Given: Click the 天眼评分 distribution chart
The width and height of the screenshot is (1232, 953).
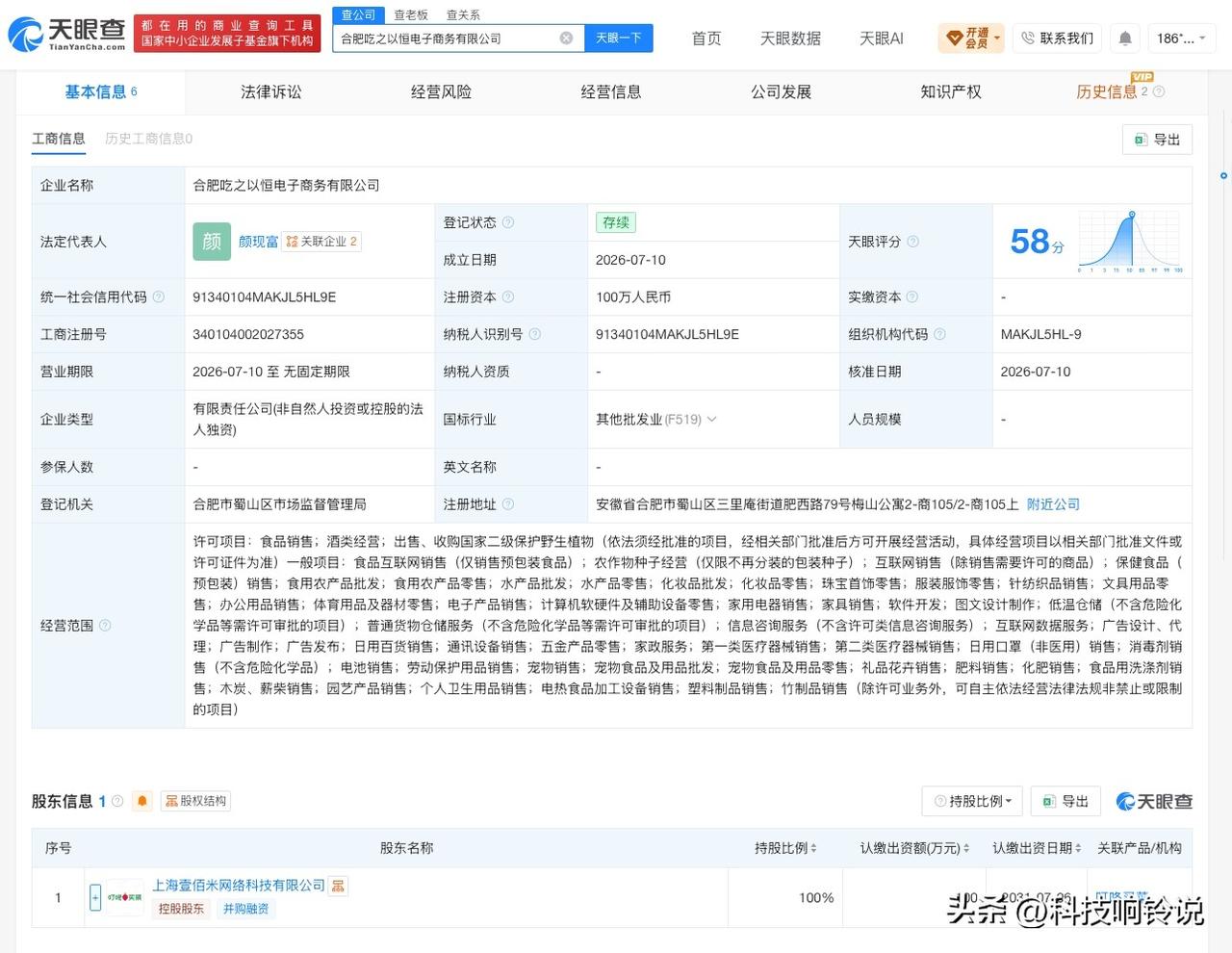Looking at the screenshot, I should click(x=1131, y=242).
